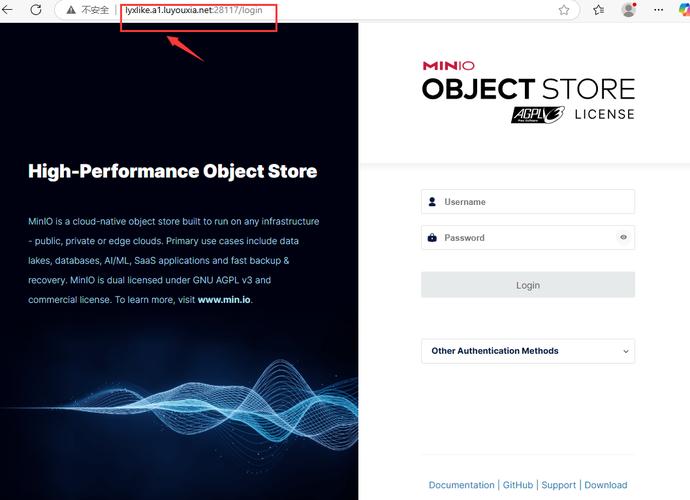Click the browser back arrow

10,10
